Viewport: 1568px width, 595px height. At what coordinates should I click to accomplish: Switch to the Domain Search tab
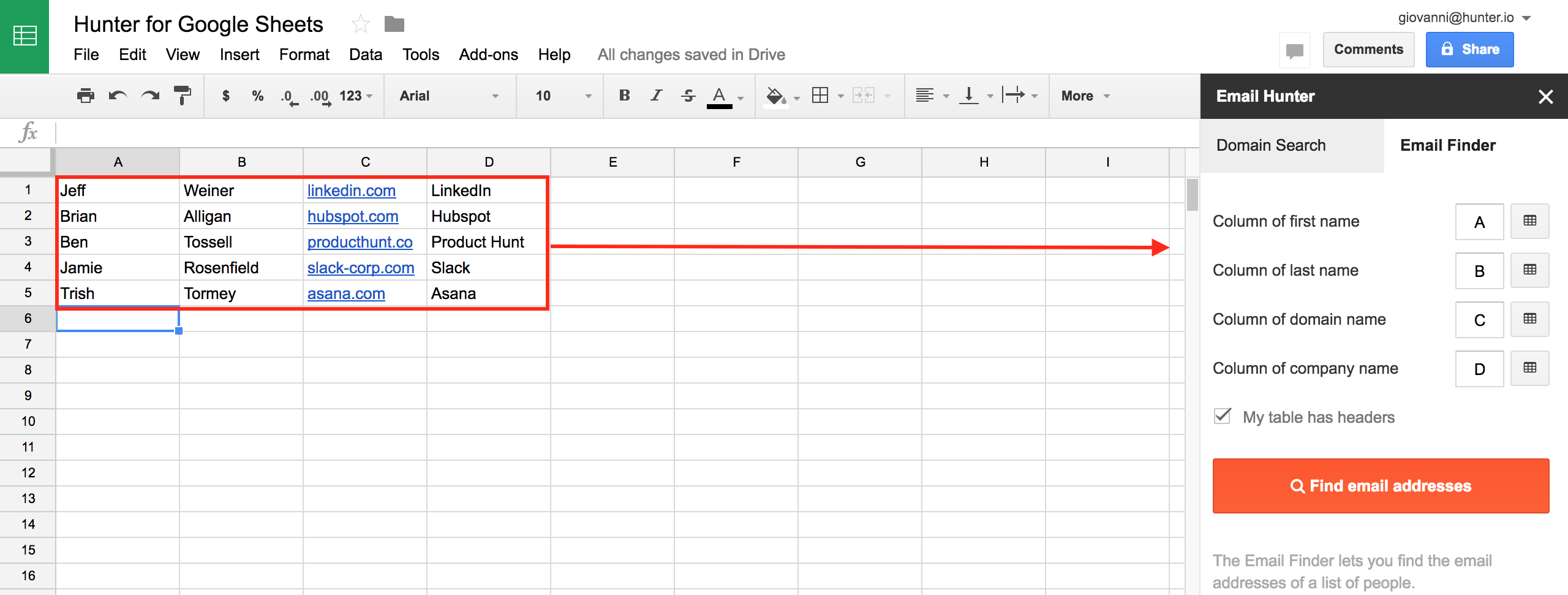pos(1292,145)
